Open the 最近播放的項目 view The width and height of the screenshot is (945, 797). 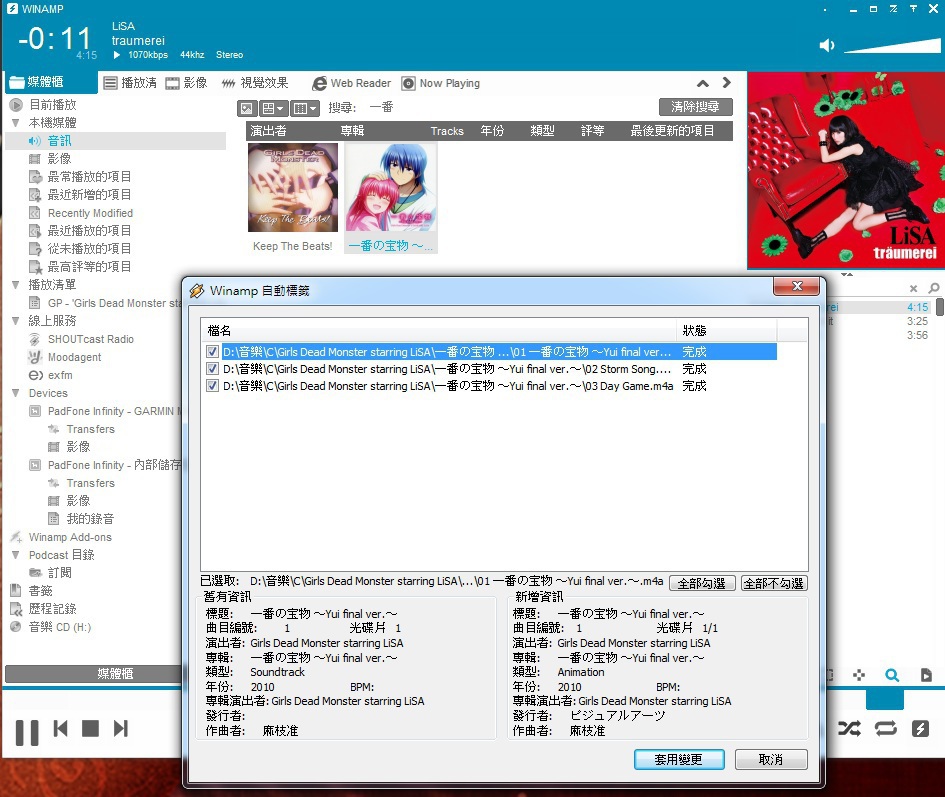click(89, 231)
